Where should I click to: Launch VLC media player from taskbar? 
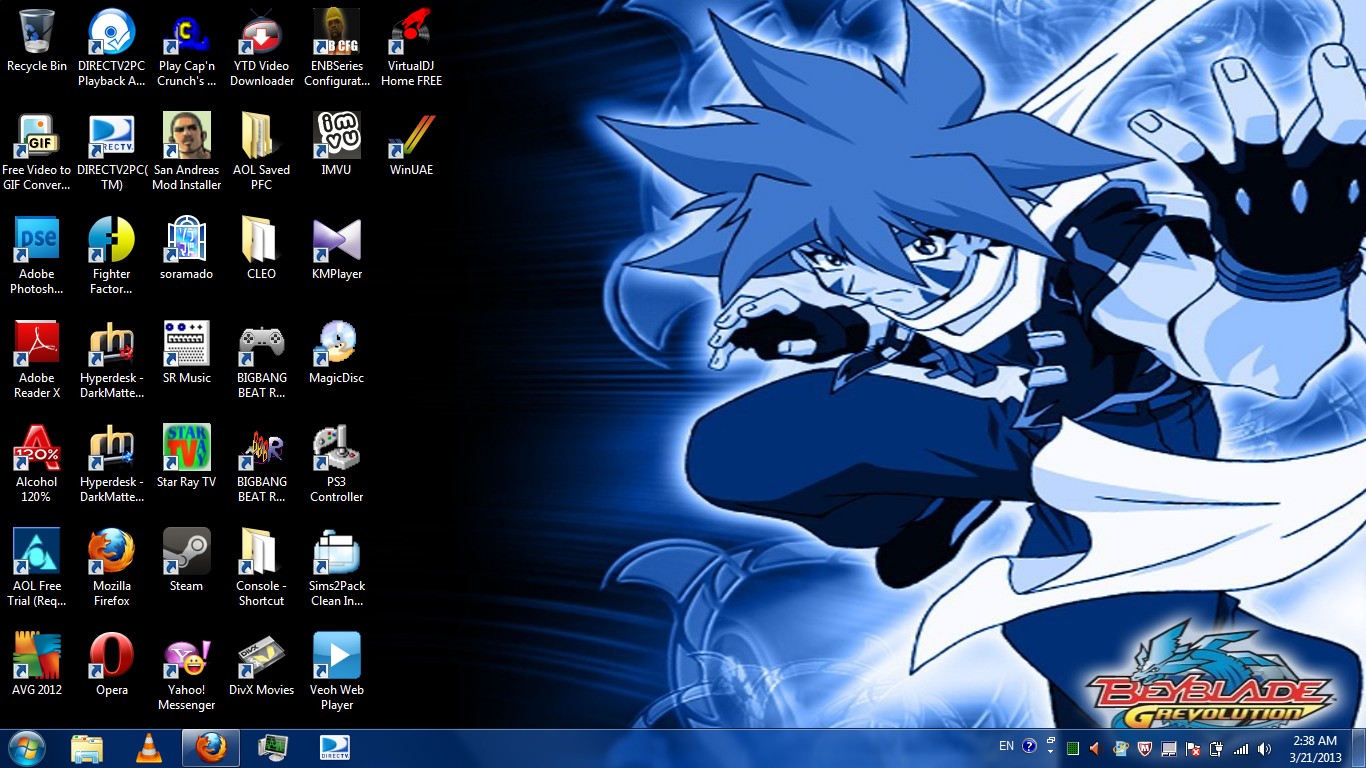click(149, 748)
